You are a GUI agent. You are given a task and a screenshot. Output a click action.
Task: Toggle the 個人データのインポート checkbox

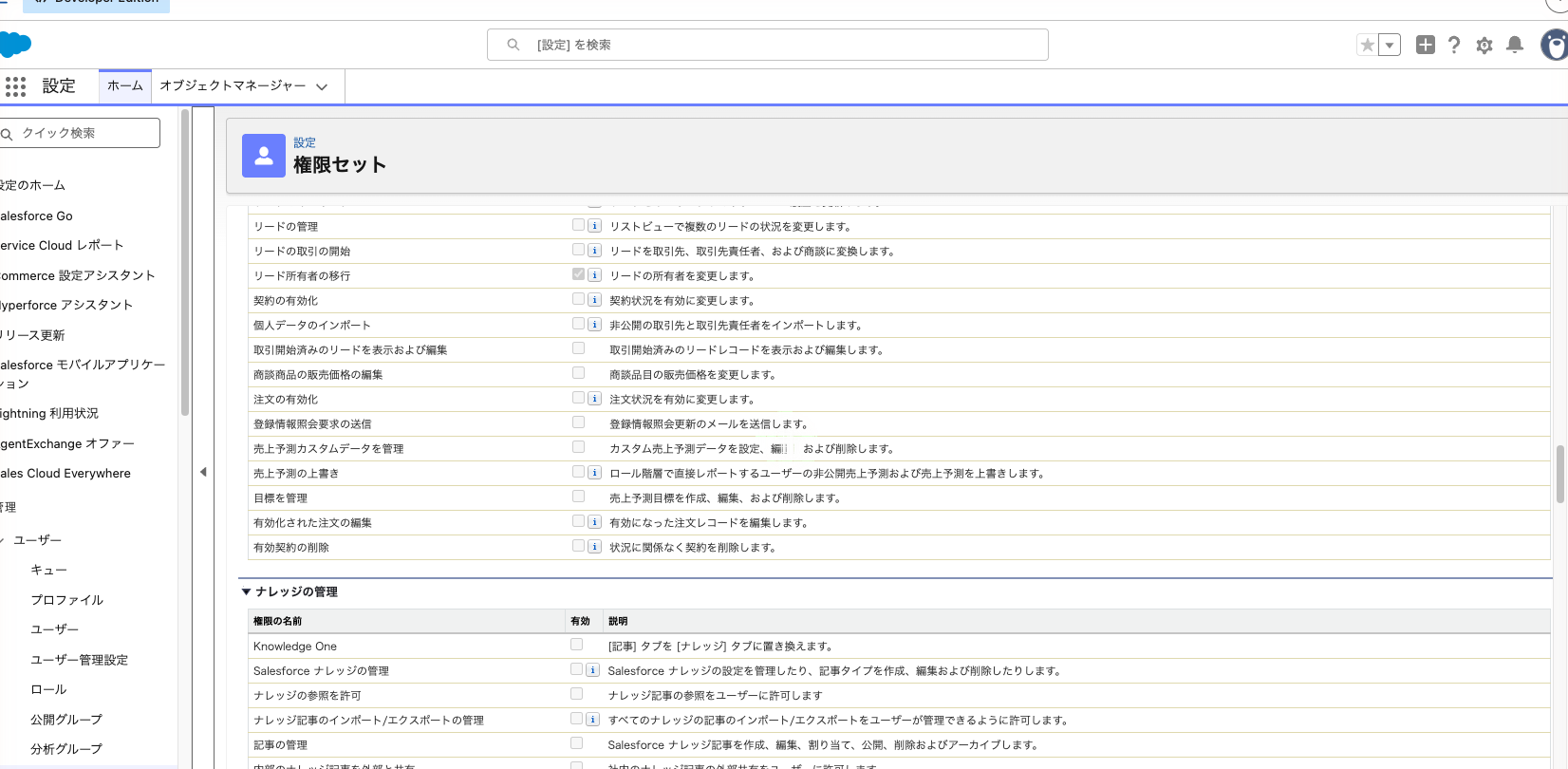578,324
